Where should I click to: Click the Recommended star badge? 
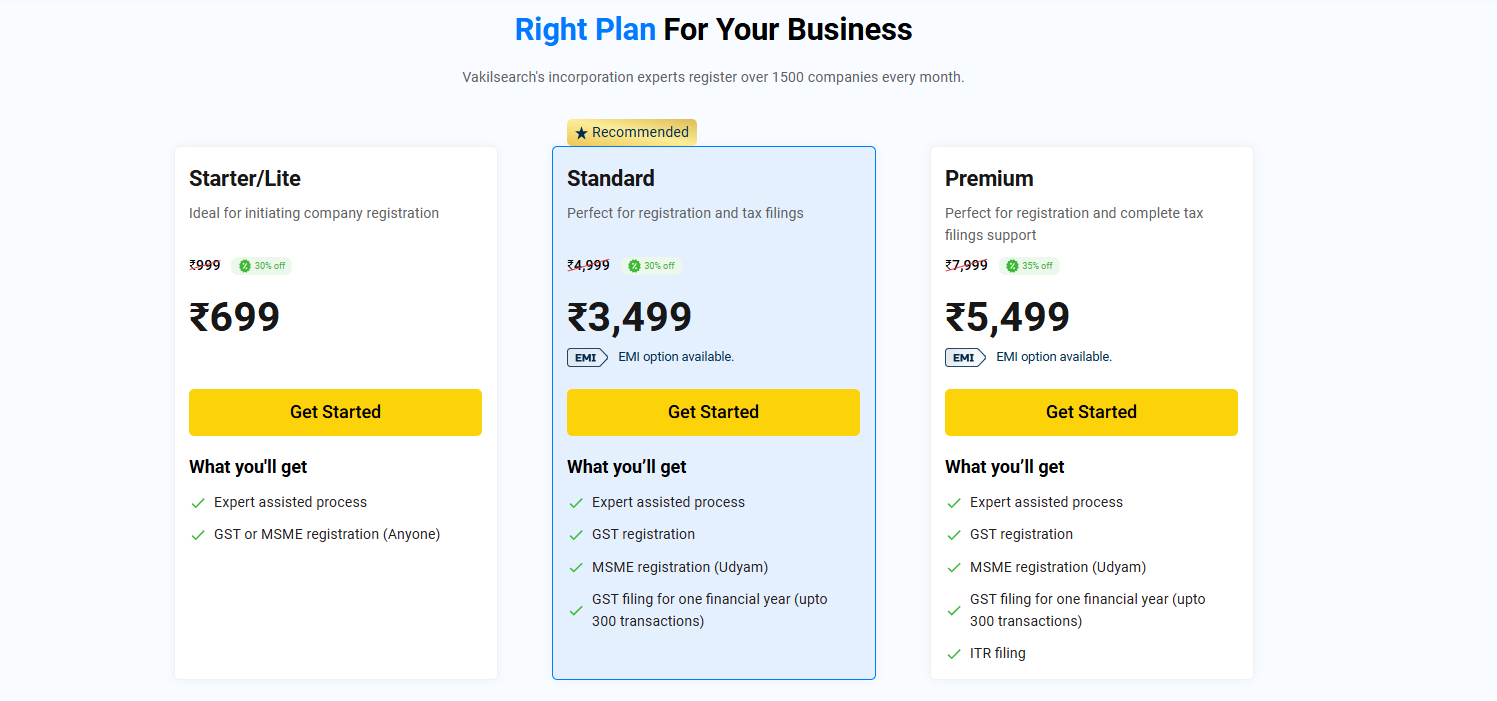631,132
